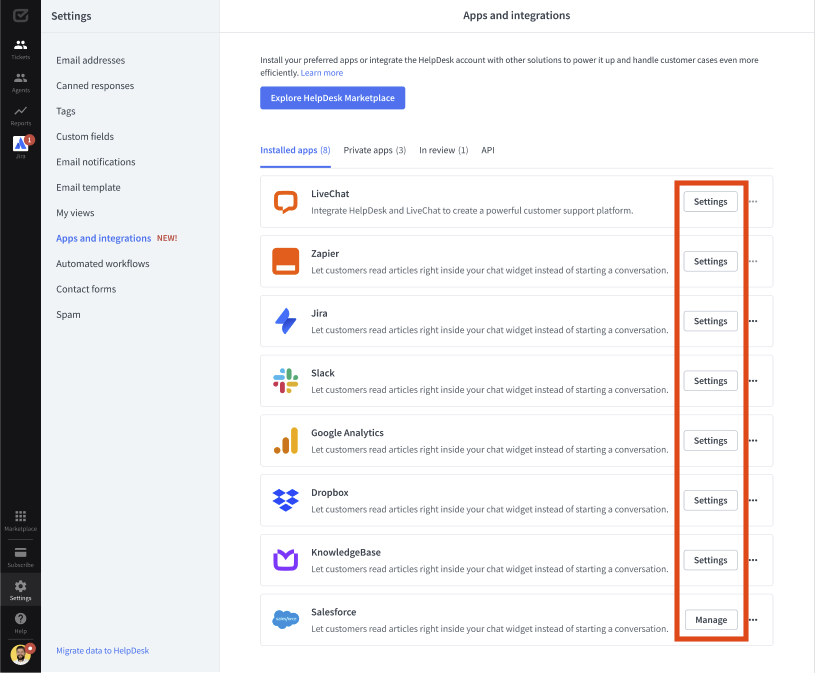Open Email template settings
Image resolution: width=815 pixels, height=673 pixels.
tap(88, 188)
